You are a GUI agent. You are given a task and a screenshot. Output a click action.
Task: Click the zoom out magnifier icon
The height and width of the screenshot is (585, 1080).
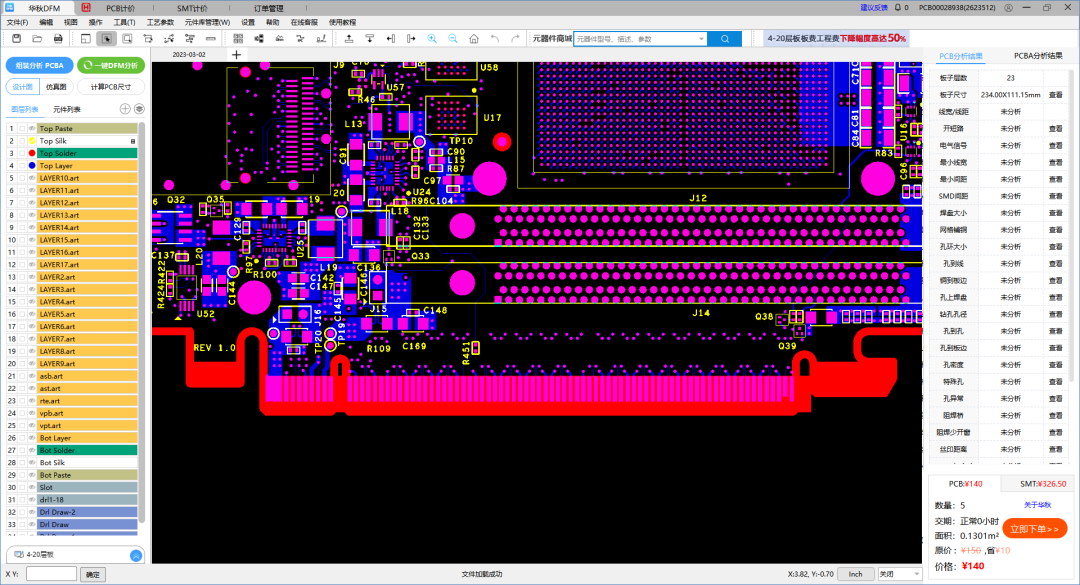coord(453,38)
